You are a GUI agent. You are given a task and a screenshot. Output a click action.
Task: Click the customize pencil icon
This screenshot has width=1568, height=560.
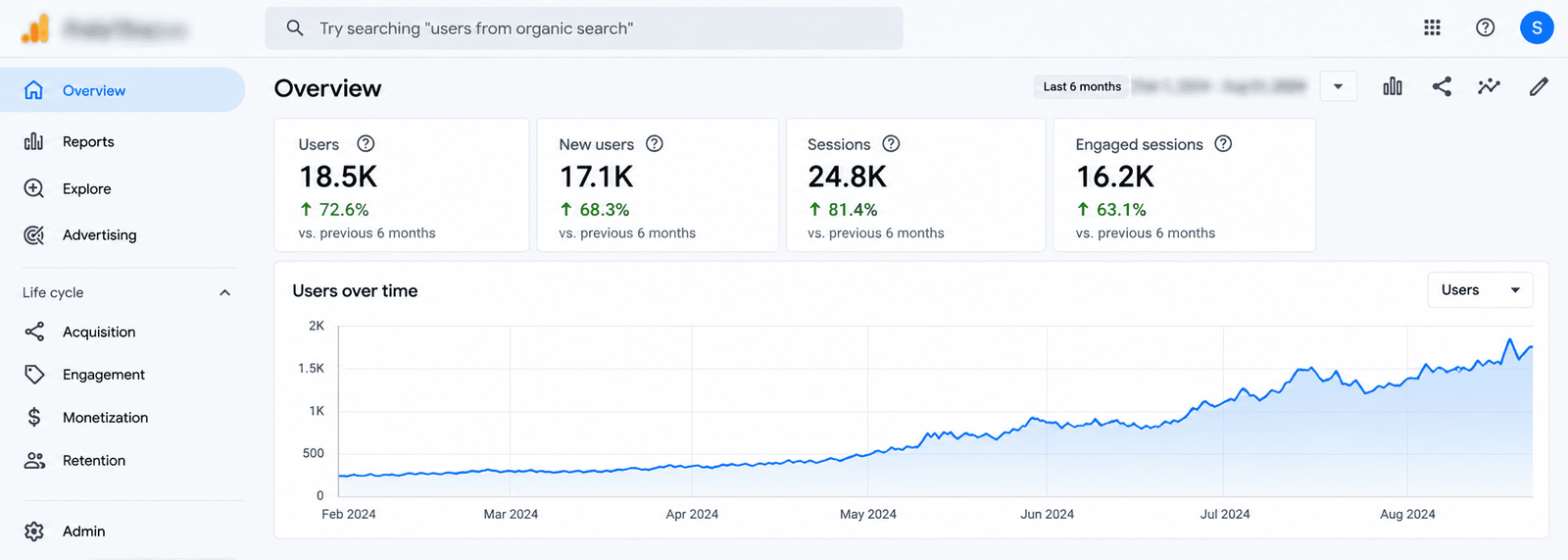[1539, 86]
